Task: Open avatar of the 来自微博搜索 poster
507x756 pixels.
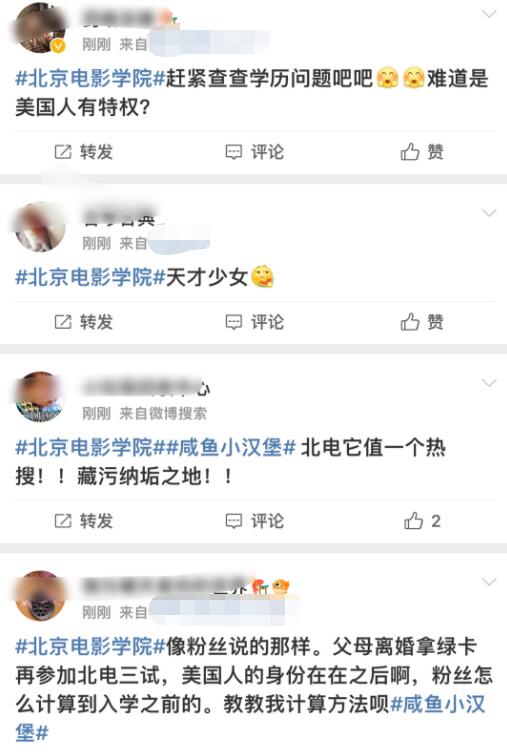Action: coord(40,397)
